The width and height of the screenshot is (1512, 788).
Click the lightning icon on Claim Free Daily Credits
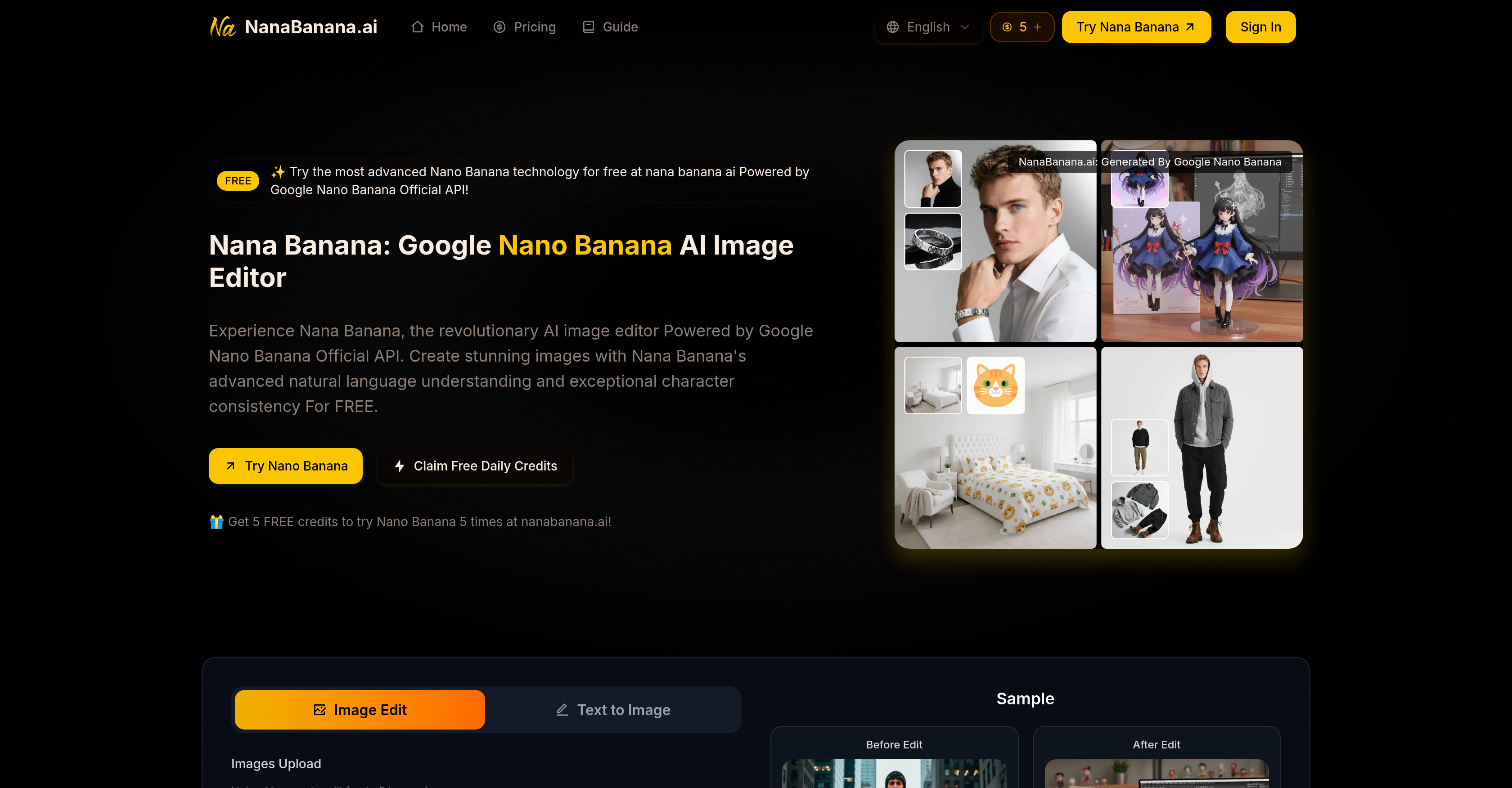click(x=399, y=466)
